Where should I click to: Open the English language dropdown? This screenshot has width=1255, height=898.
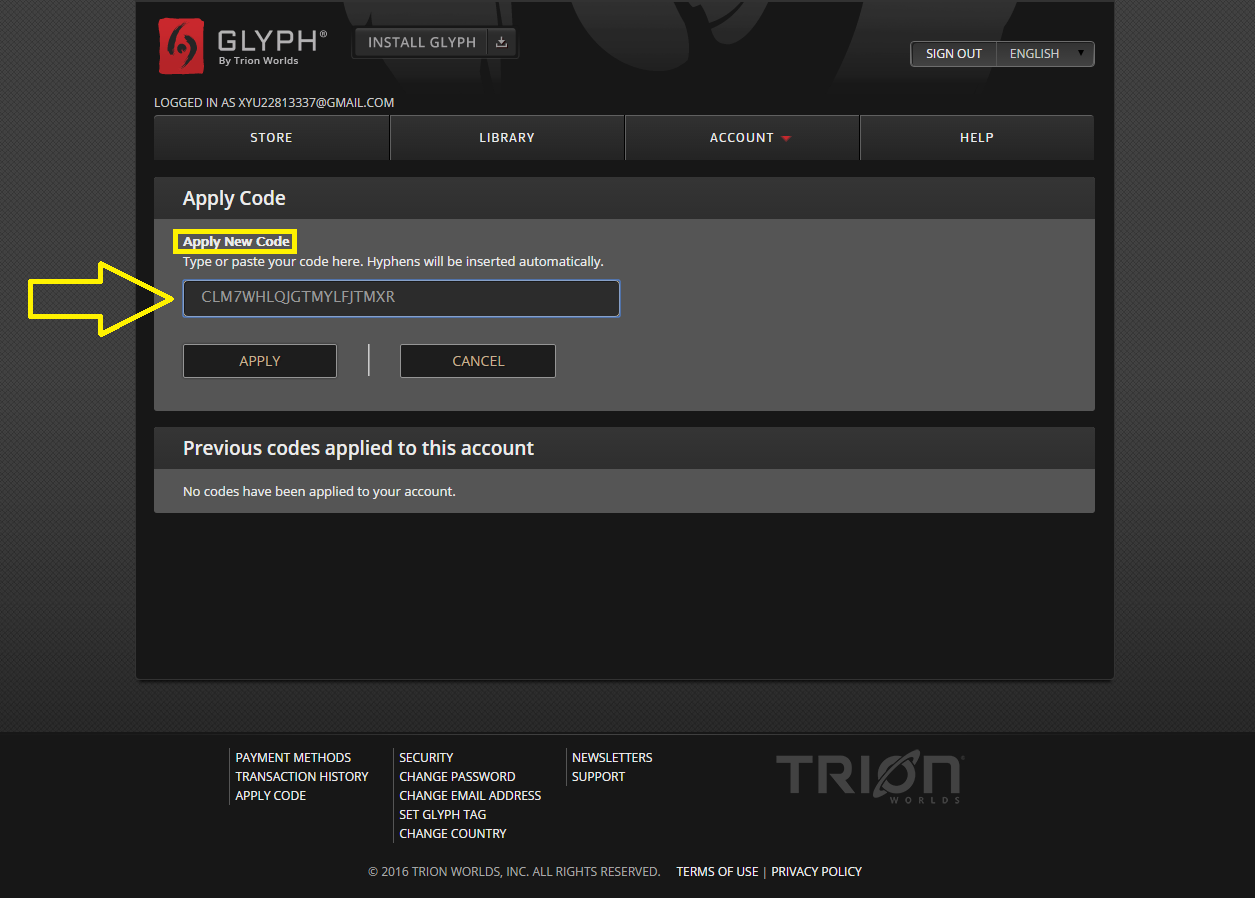(1046, 54)
